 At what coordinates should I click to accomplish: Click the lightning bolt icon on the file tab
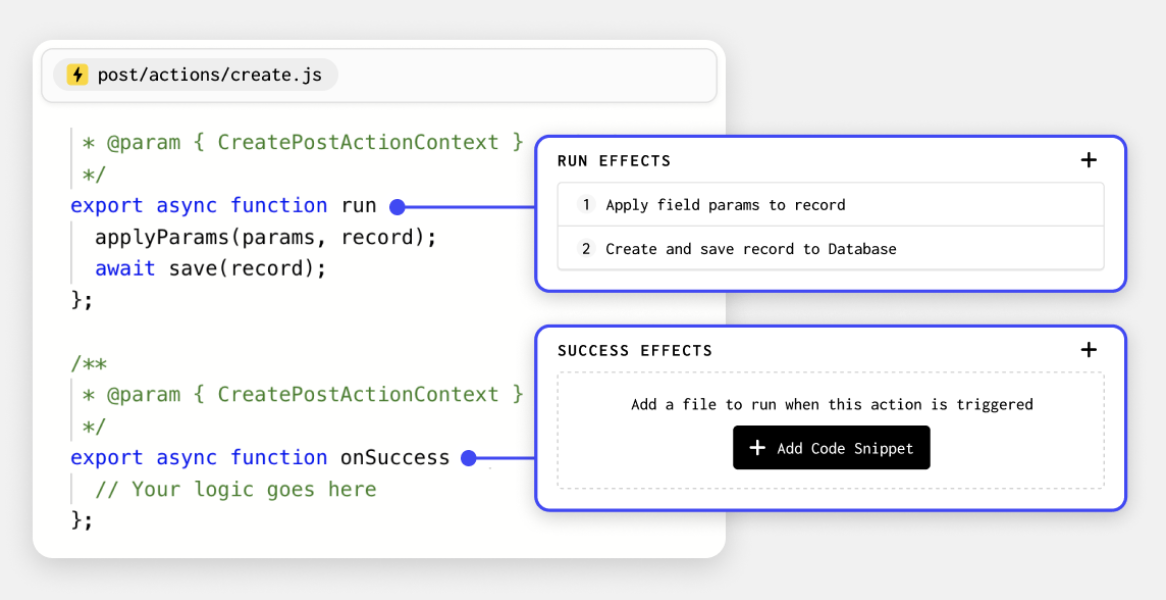point(79,74)
